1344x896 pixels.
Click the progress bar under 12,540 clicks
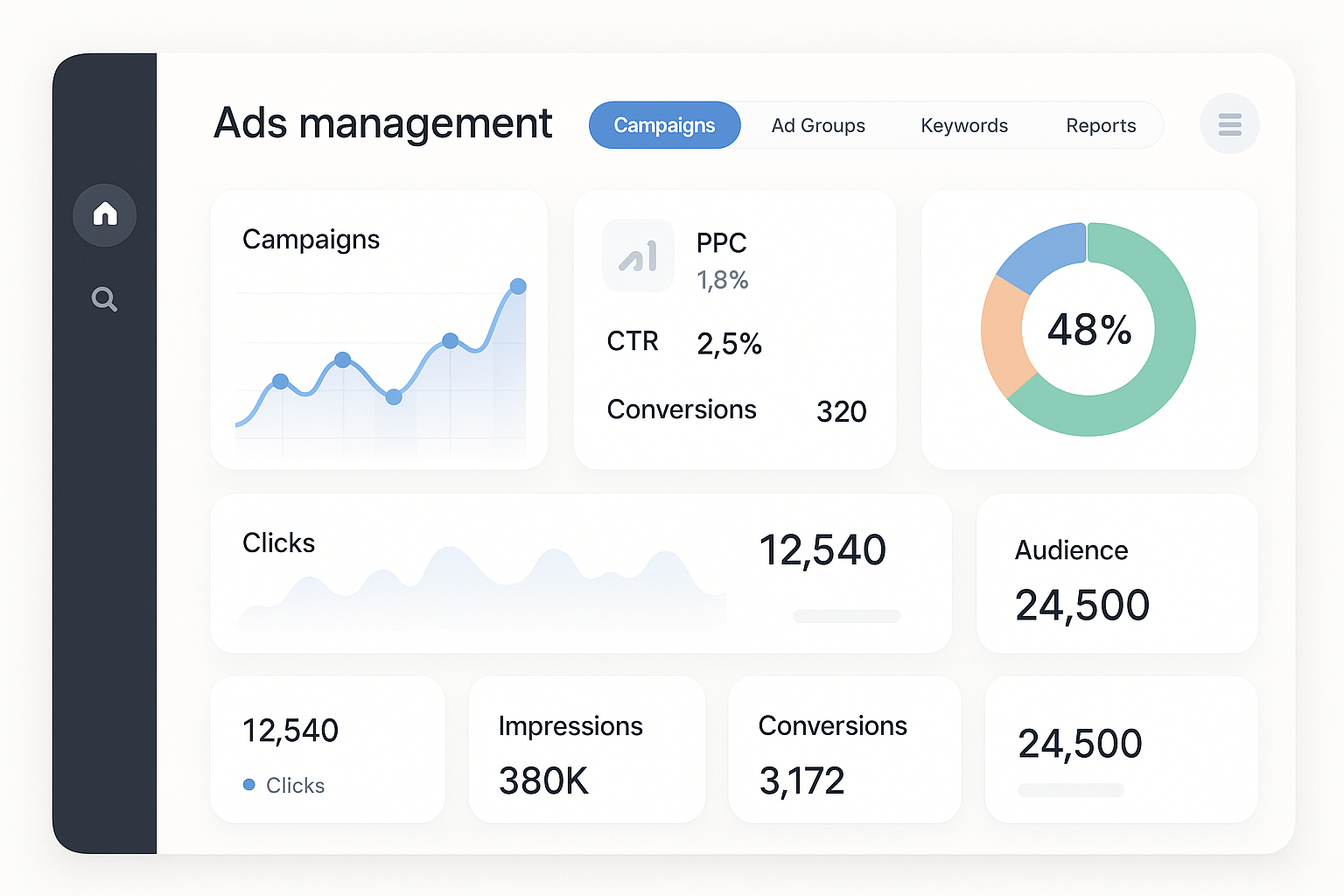click(845, 616)
